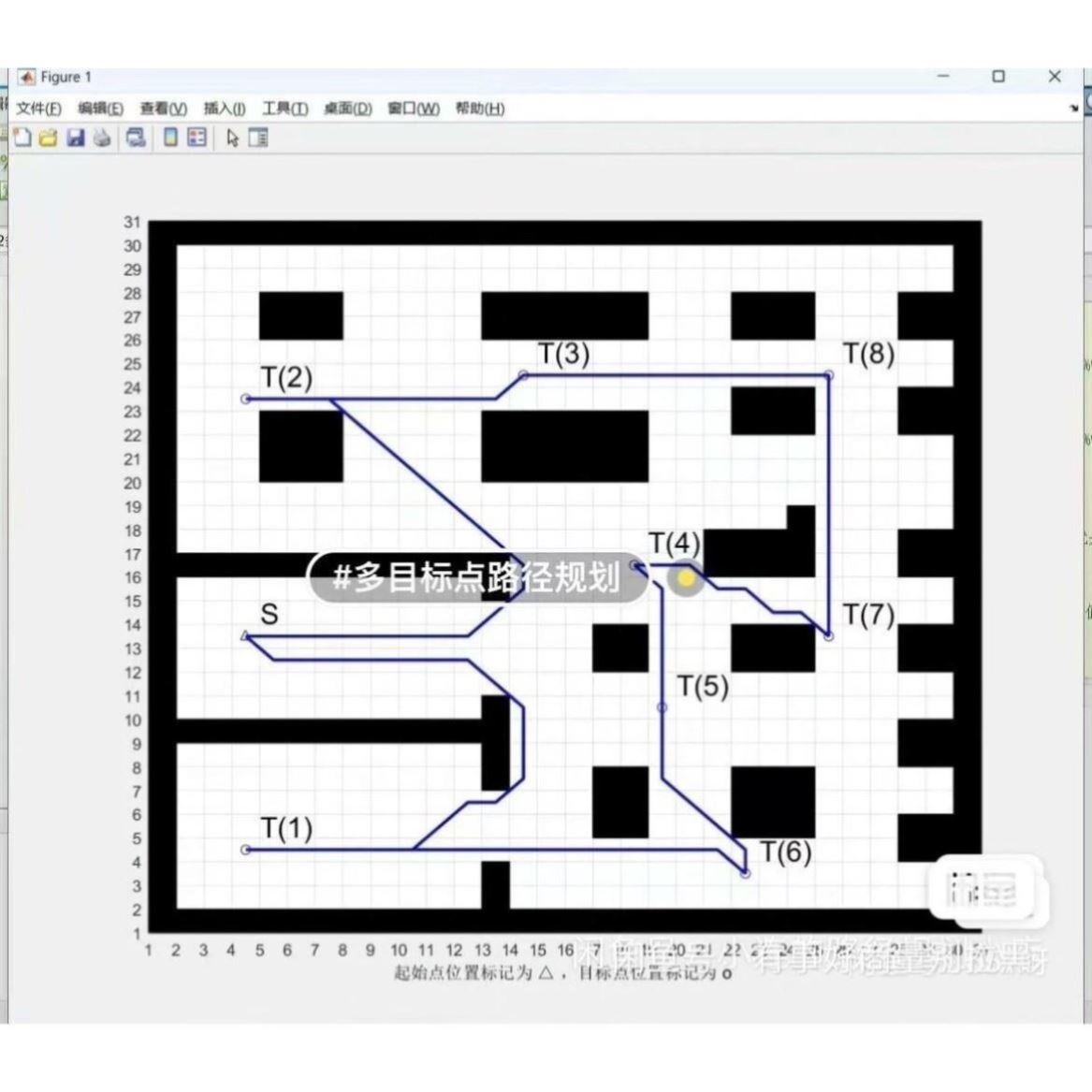
Task: Open the 插入(I) menu
Action: (222, 109)
